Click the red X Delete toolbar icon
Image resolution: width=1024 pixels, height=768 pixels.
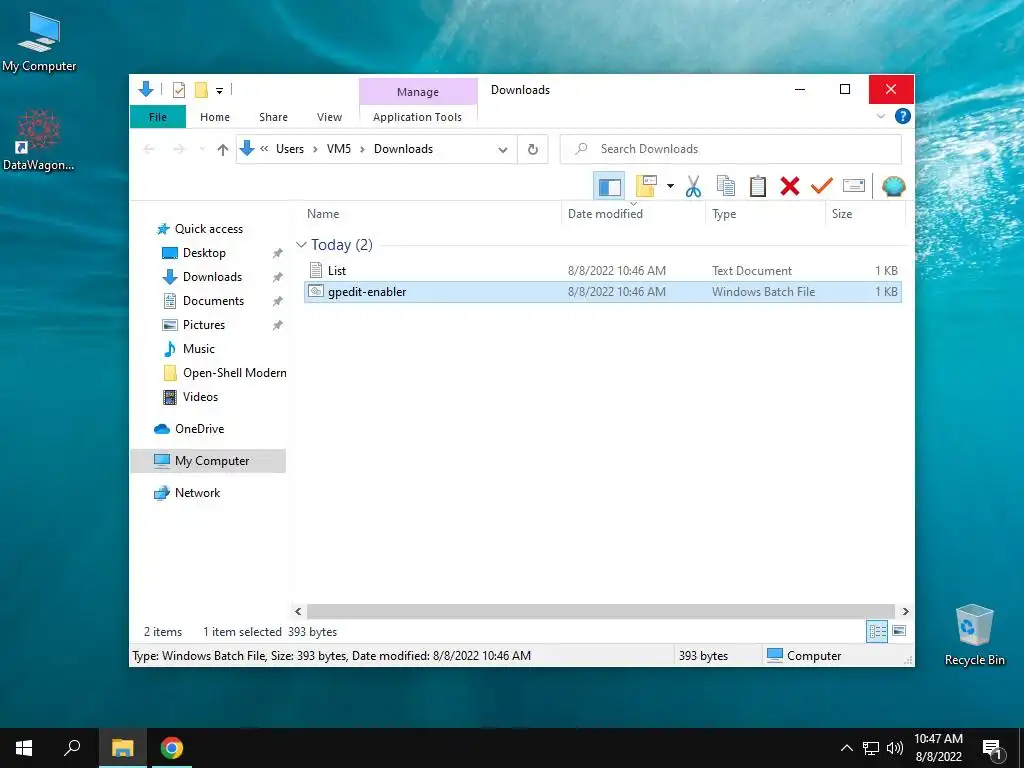tap(790, 186)
